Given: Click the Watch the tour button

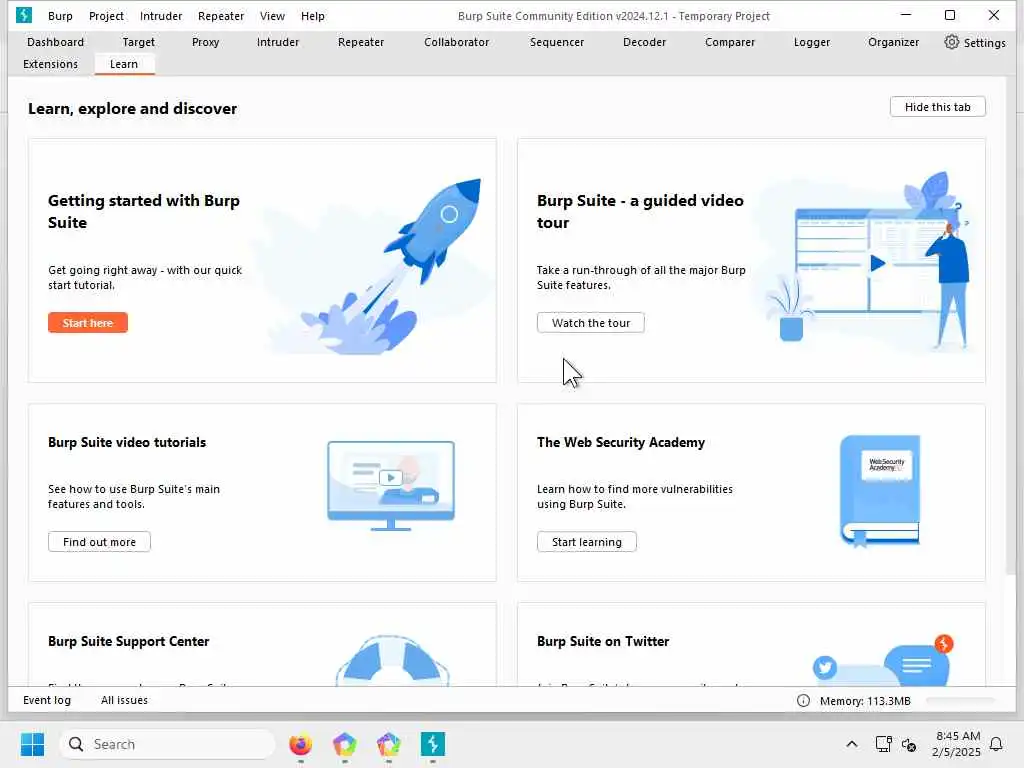Looking at the screenshot, I should [x=590, y=323].
